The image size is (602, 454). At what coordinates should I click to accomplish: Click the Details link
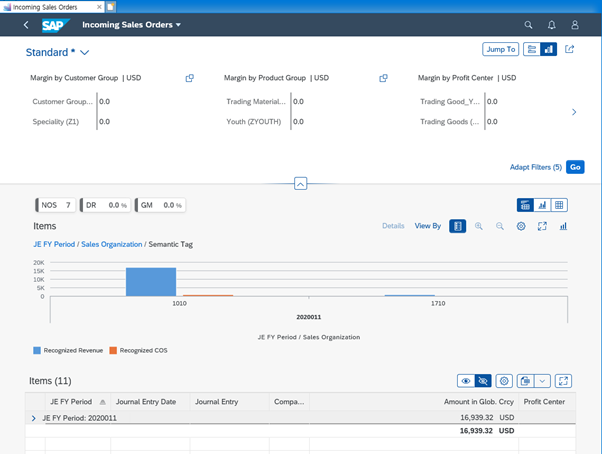(393, 226)
